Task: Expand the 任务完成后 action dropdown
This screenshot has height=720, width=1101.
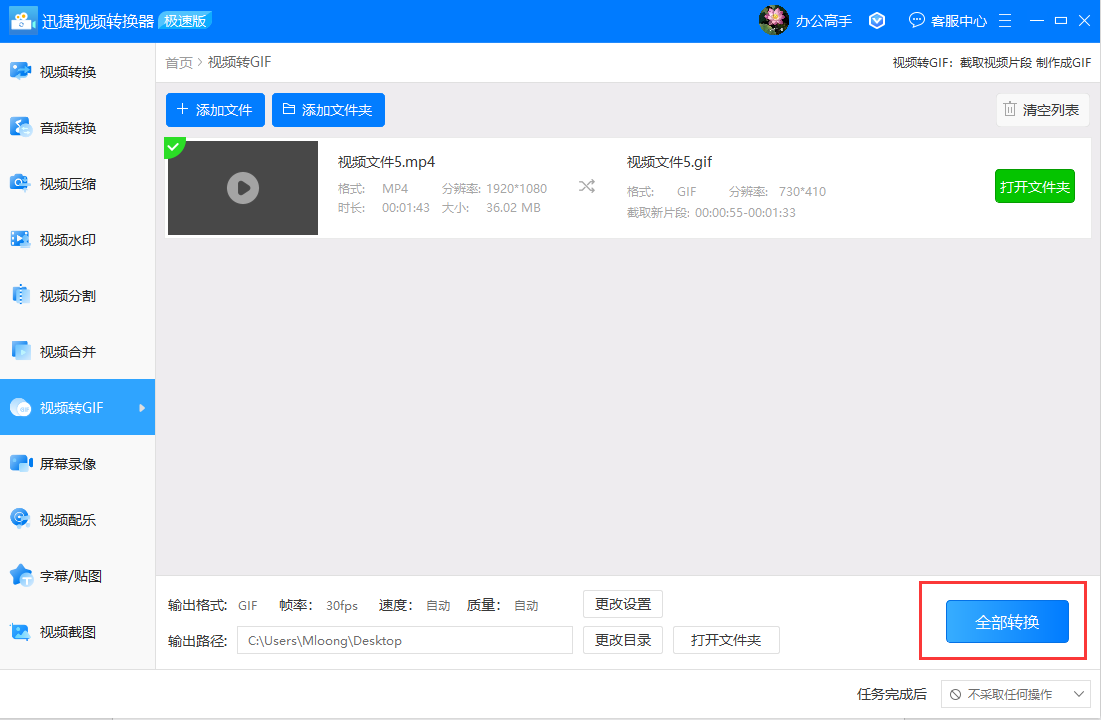Action: 1015,694
